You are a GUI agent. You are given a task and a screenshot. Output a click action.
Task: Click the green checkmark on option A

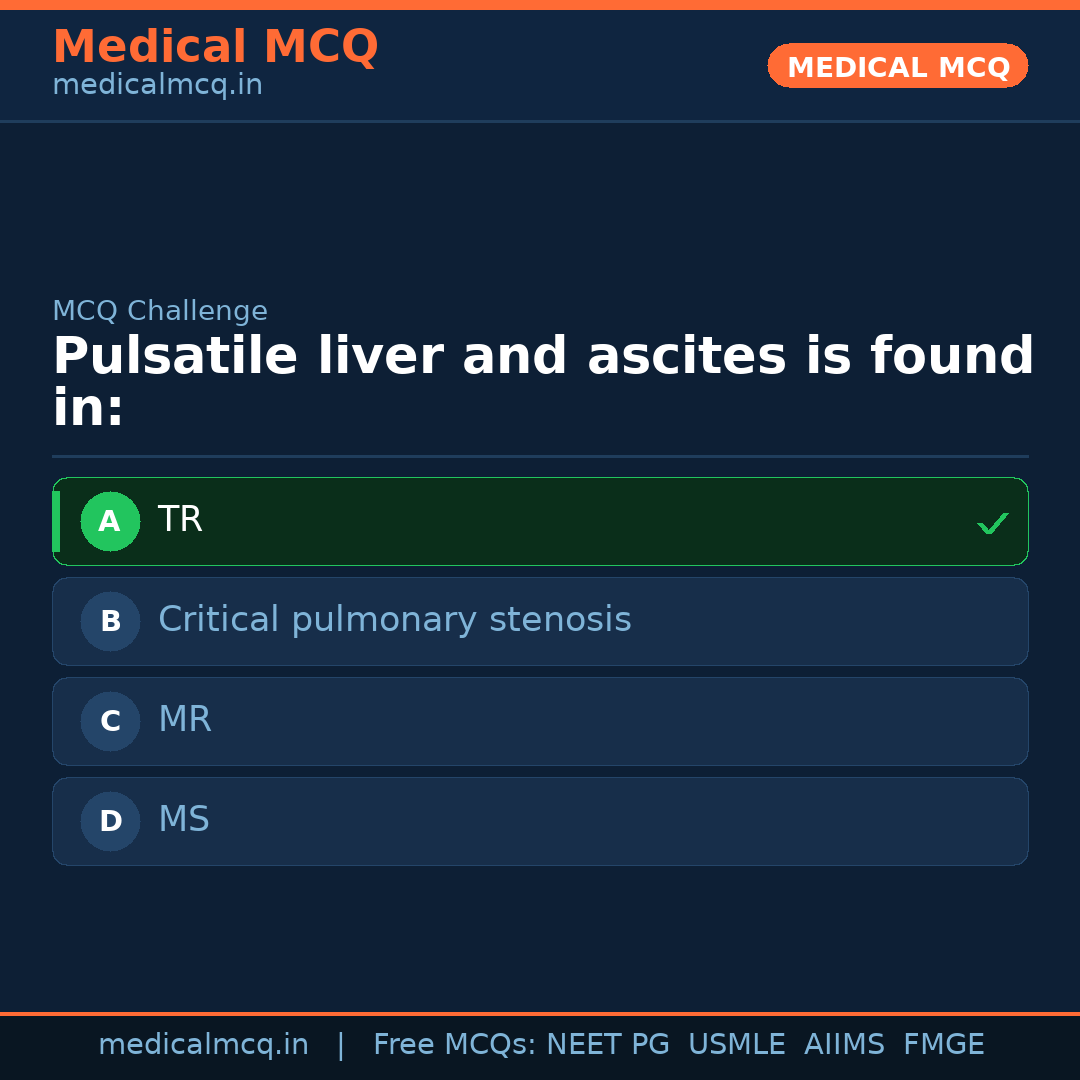(992, 521)
